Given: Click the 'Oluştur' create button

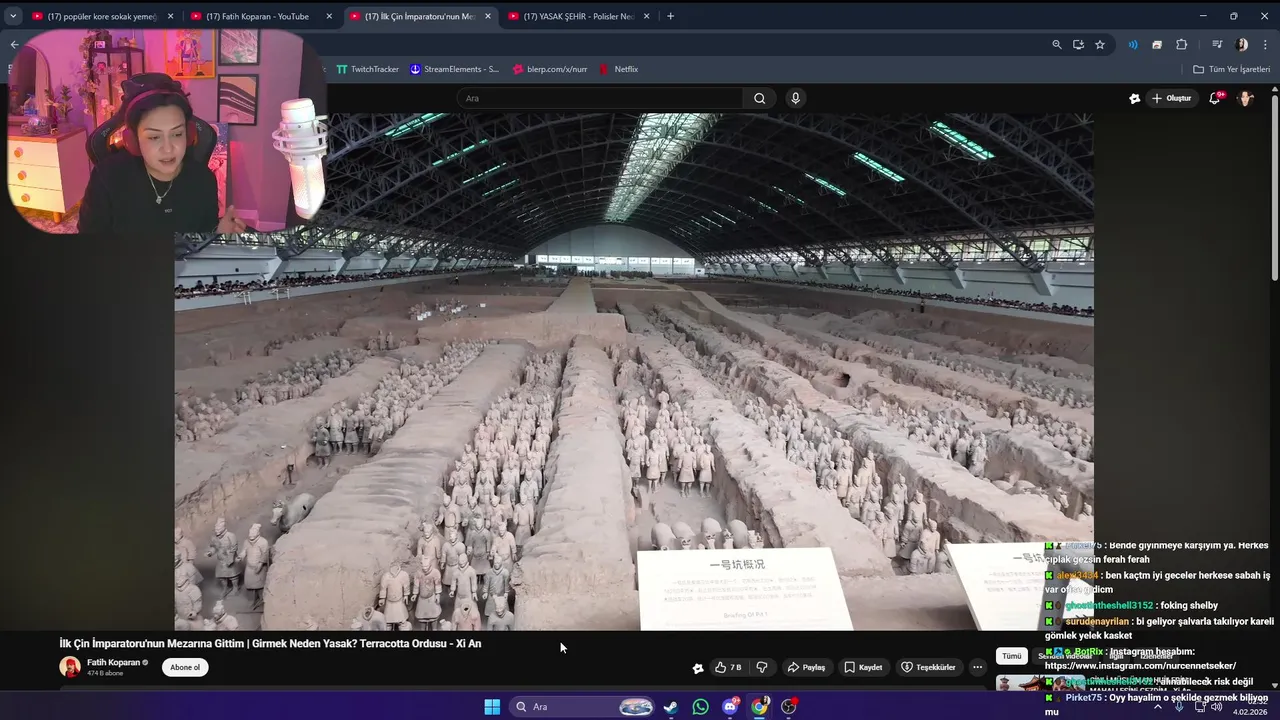Looking at the screenshot, I should click(x=1171, y=98).
